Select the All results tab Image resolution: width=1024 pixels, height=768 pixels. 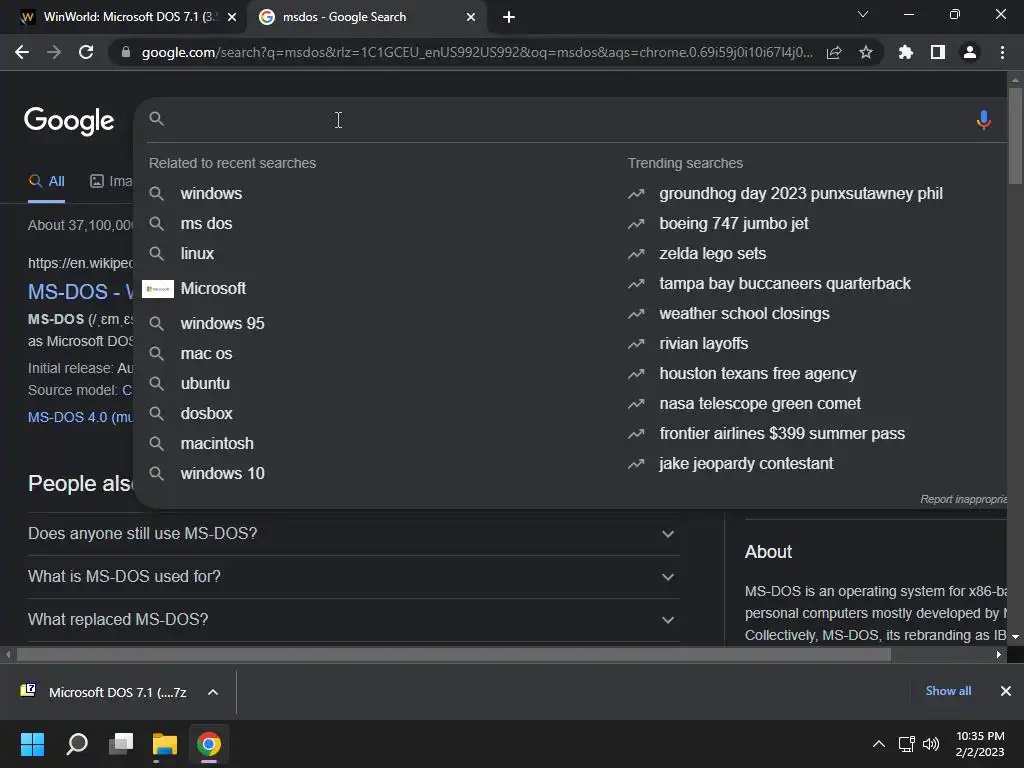(x=46, y=182)
